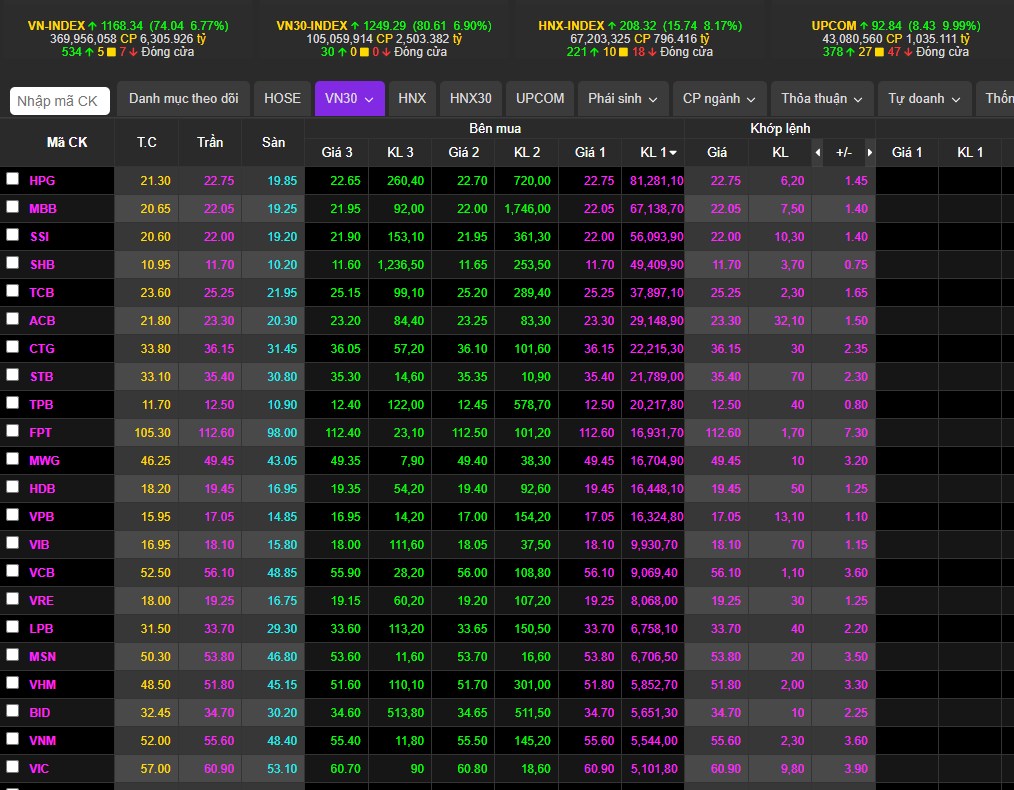Open the MWG stock symbol
The width and height of the screenshot is (1014, 790).
[x=44, y=460]
